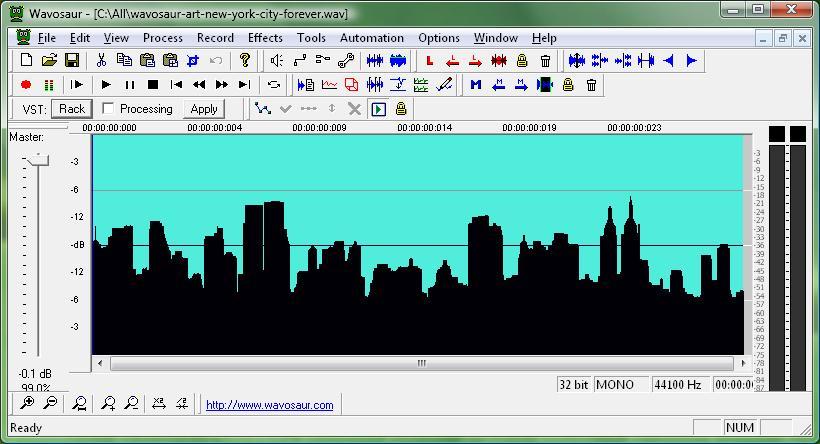The width and height of the screenshot is (820, 444).
Task: Open the Edit menu
Action: pos(80,38)
